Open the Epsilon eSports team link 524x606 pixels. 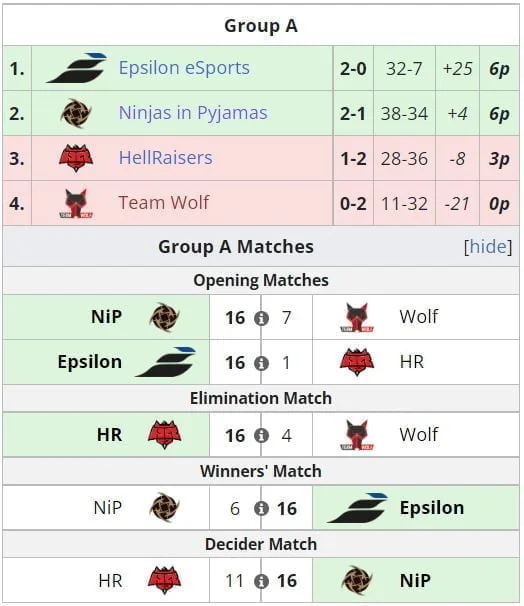point(184,68)
